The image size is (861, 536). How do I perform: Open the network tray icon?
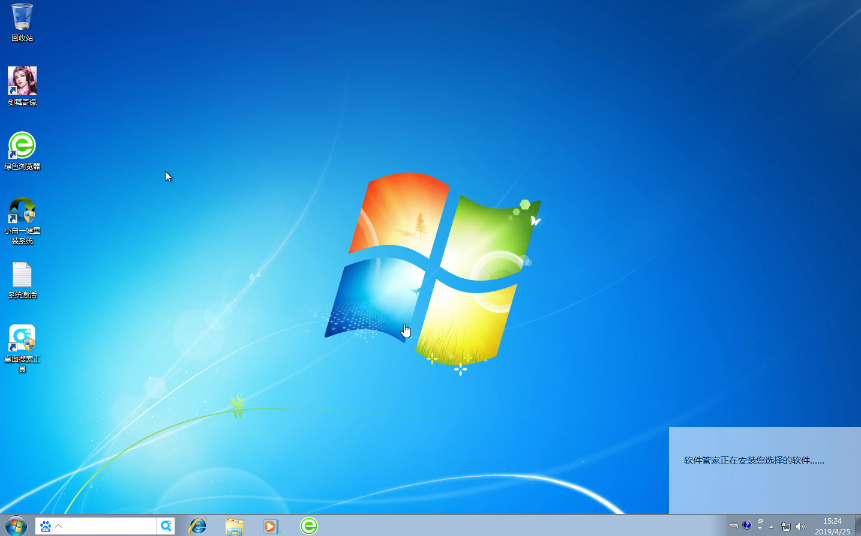coord(786,526)
